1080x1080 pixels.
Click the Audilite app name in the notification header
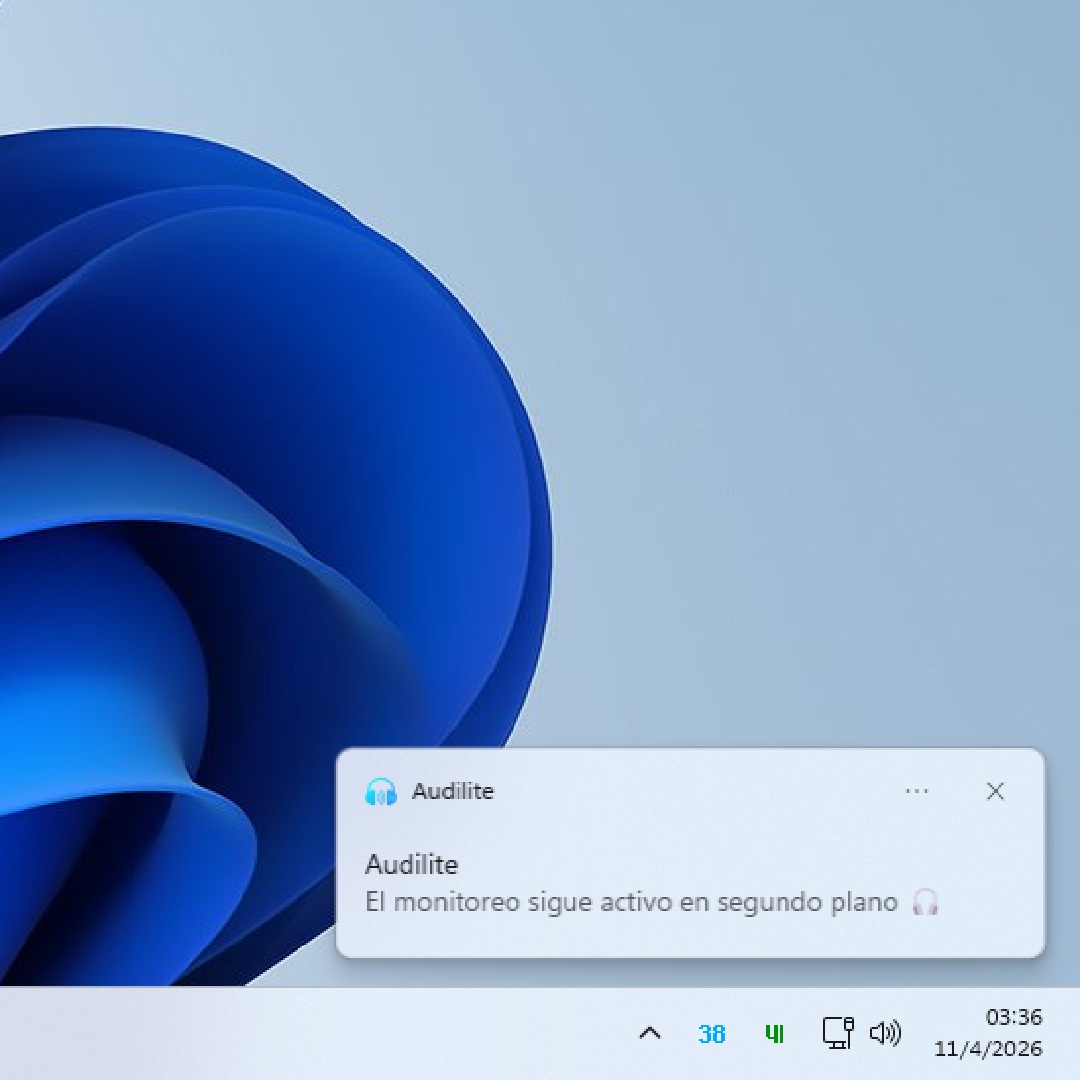point(453,791)
